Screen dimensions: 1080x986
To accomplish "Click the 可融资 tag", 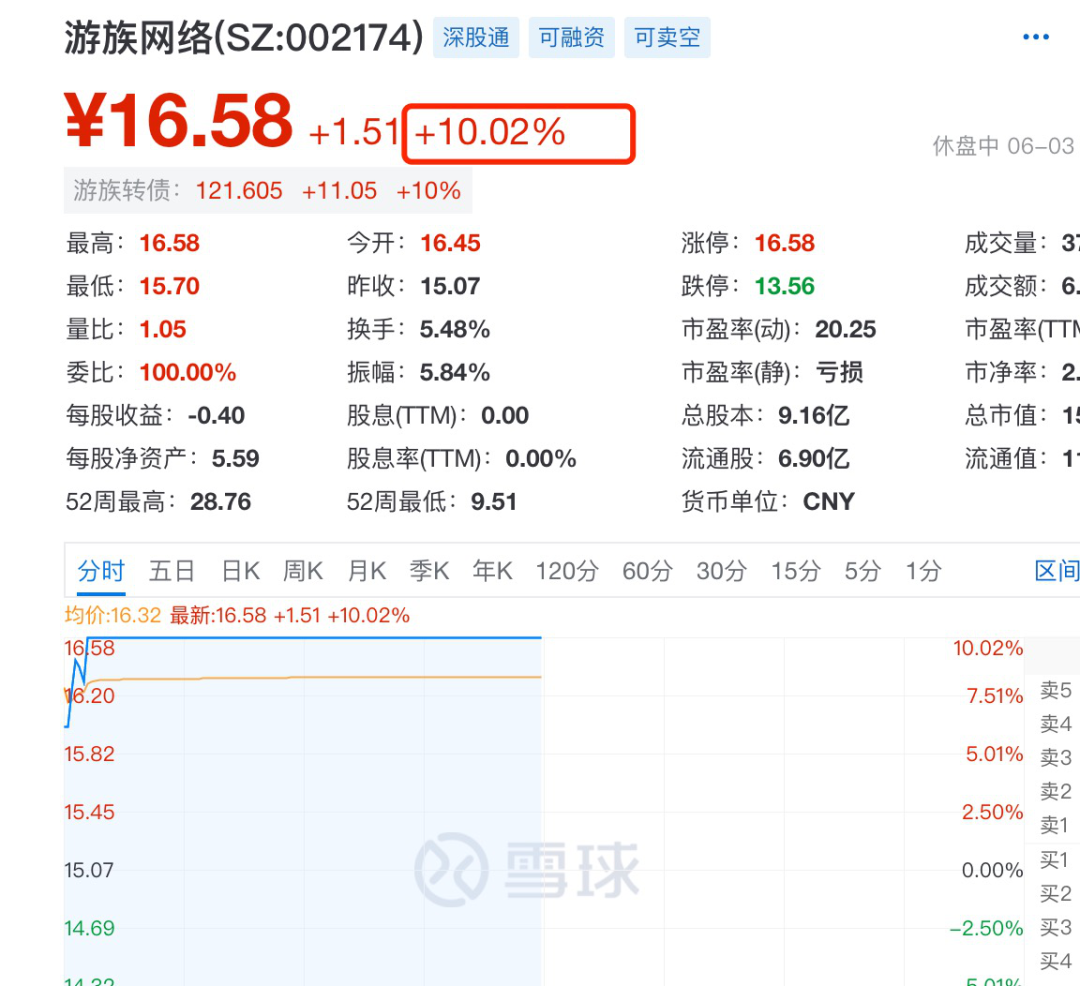I will coord(572,37).
